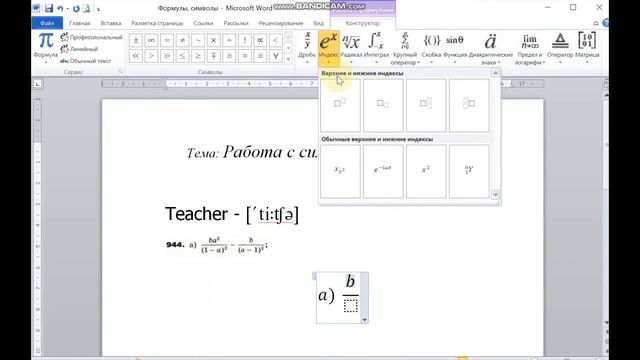
Task: Choose the Линейный format
Action: tap(79, 49)
